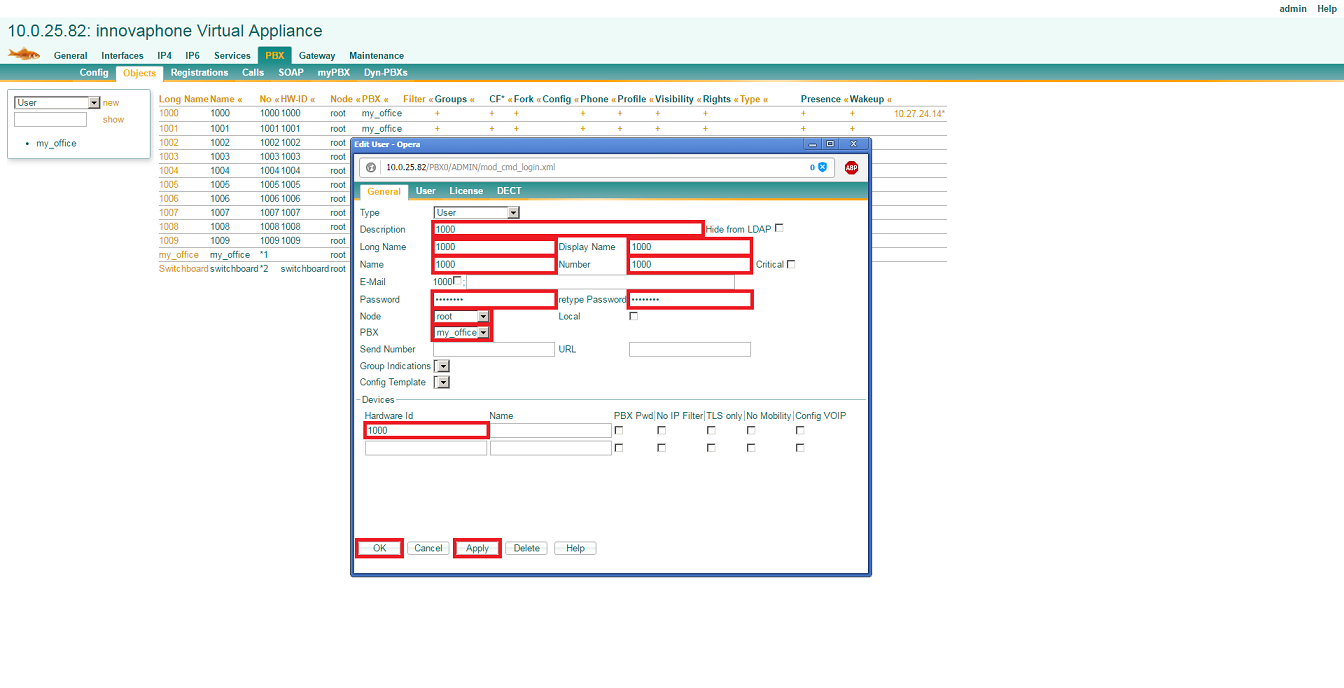This screenshot has height=688, width=1344.
Task: Click the plus under Presence, row 1001
Action: tap(803, 129)
